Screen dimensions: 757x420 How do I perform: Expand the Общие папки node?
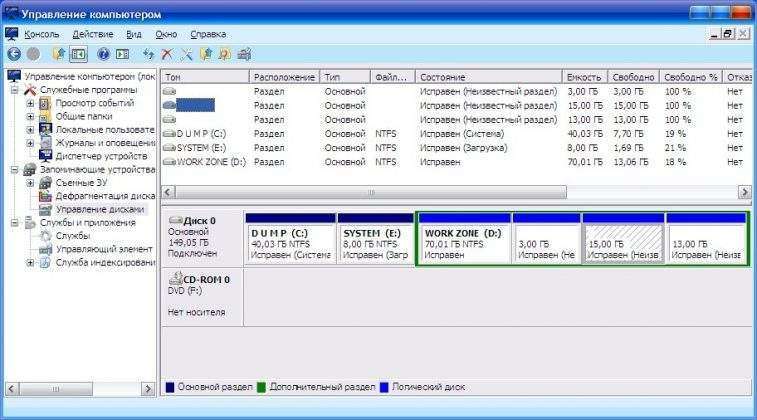pyautogui.click(x=30, y=116)
